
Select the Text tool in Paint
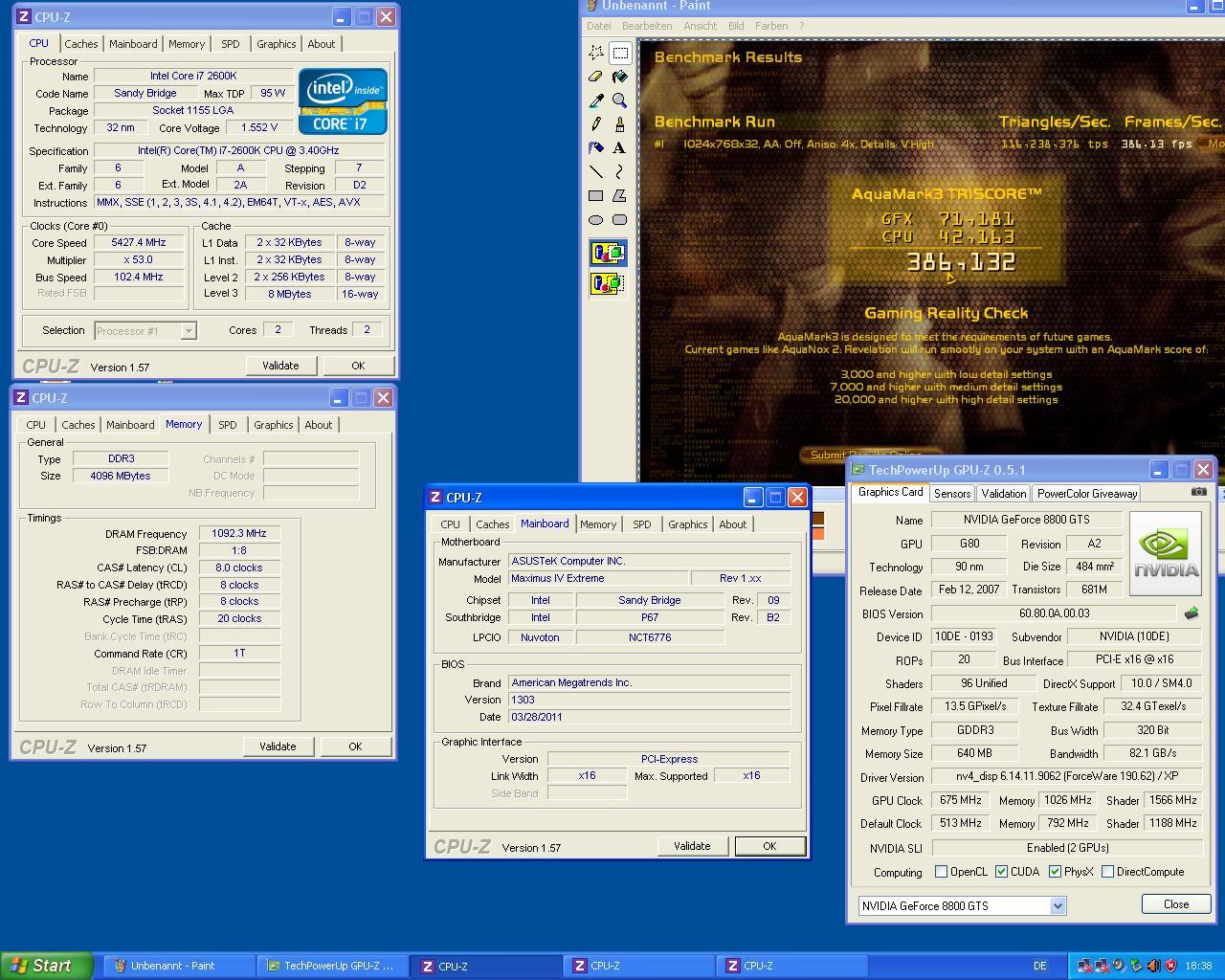click(x=620, y=148)
